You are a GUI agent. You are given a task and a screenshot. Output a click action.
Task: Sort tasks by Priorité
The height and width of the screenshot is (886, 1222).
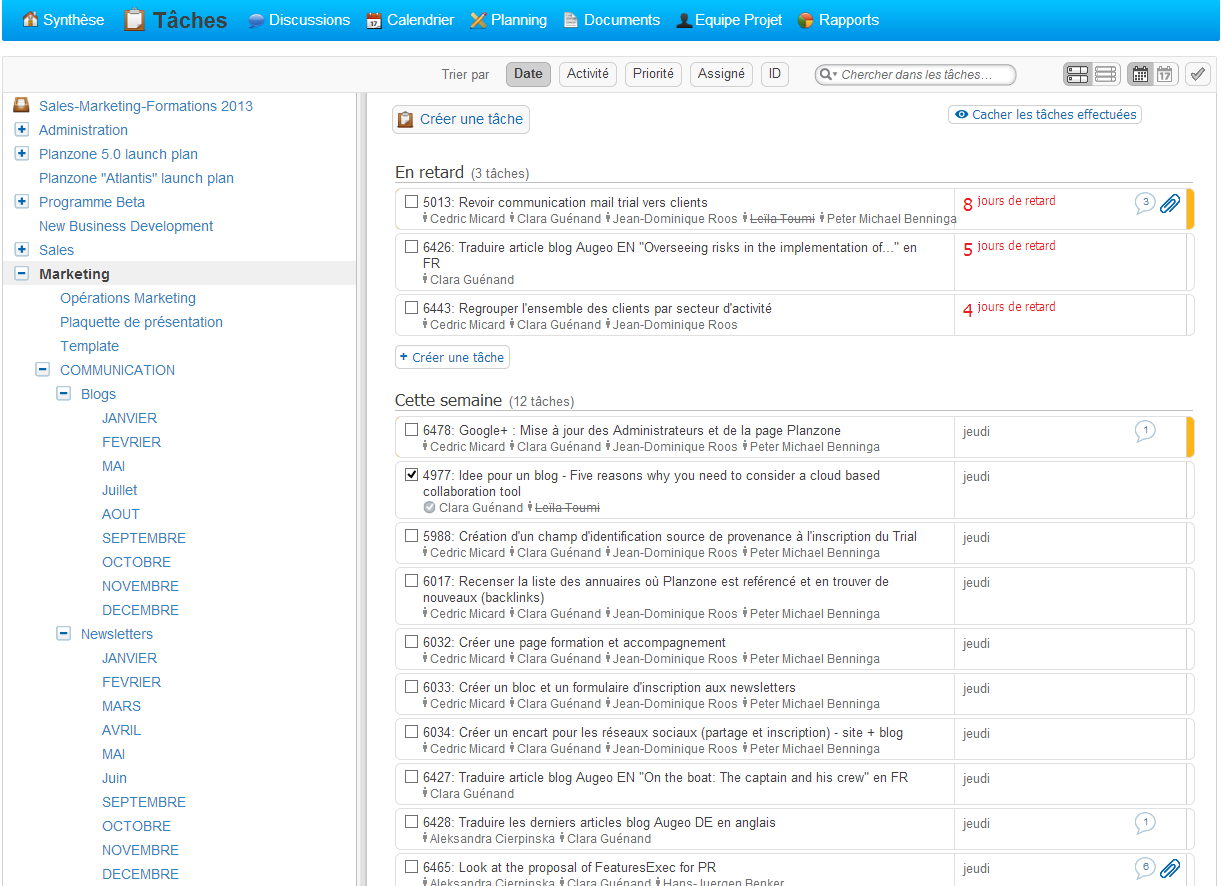pyautogui.click(x=654, y=74)
